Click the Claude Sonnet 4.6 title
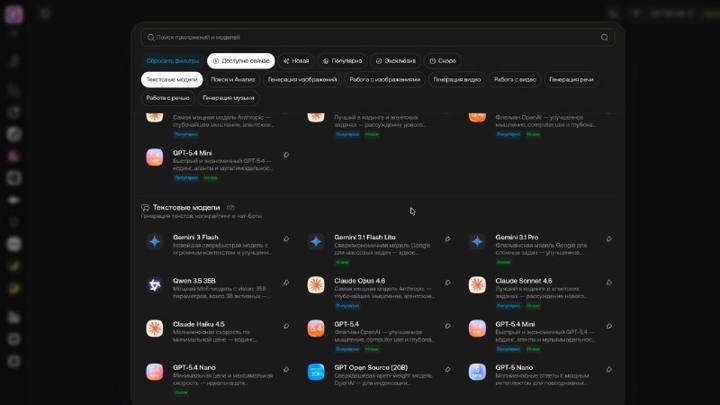720x405 pixels. tap(523, 281)
